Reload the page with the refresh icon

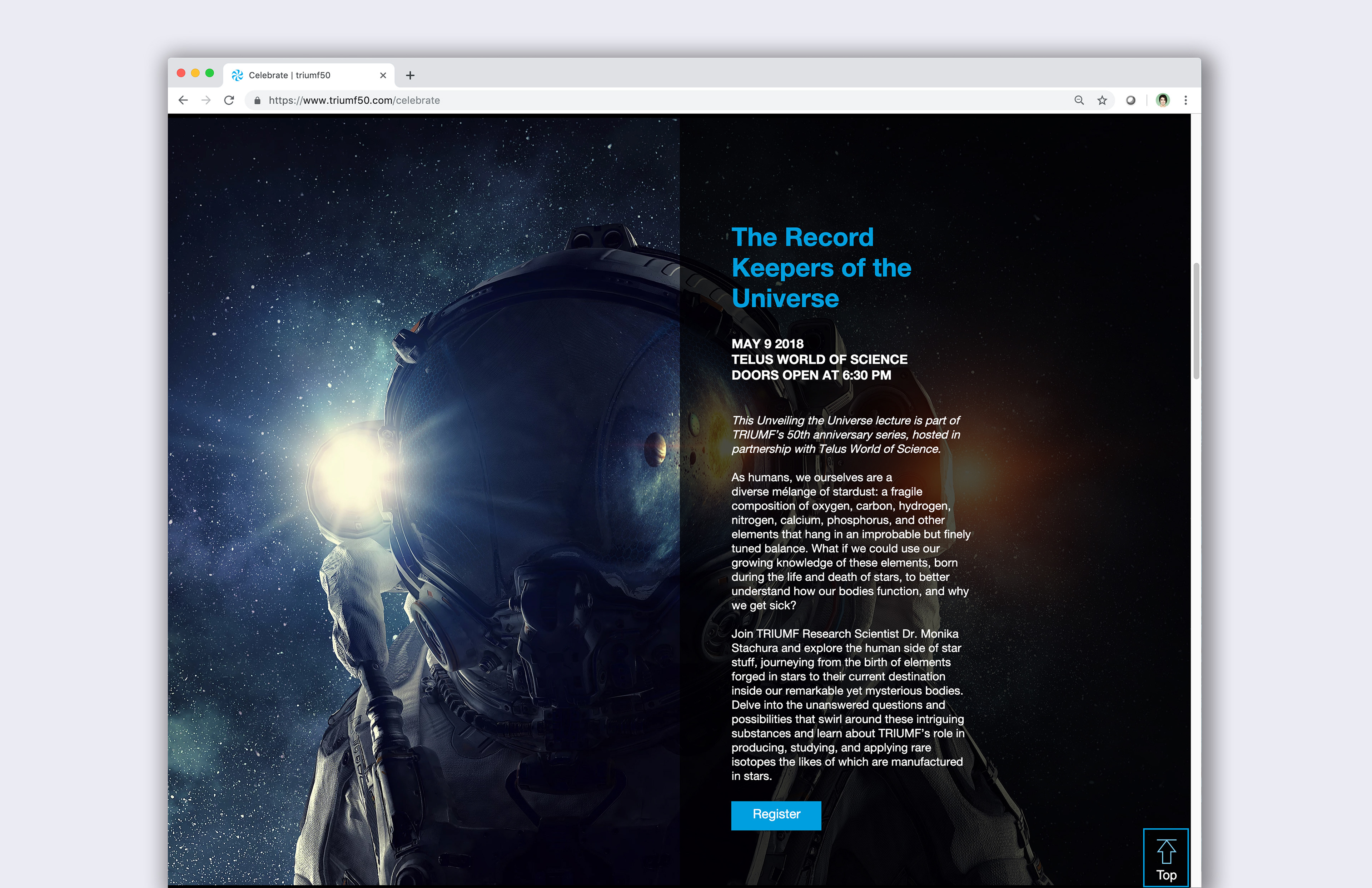pyautogui.click(x=229, y=100)
